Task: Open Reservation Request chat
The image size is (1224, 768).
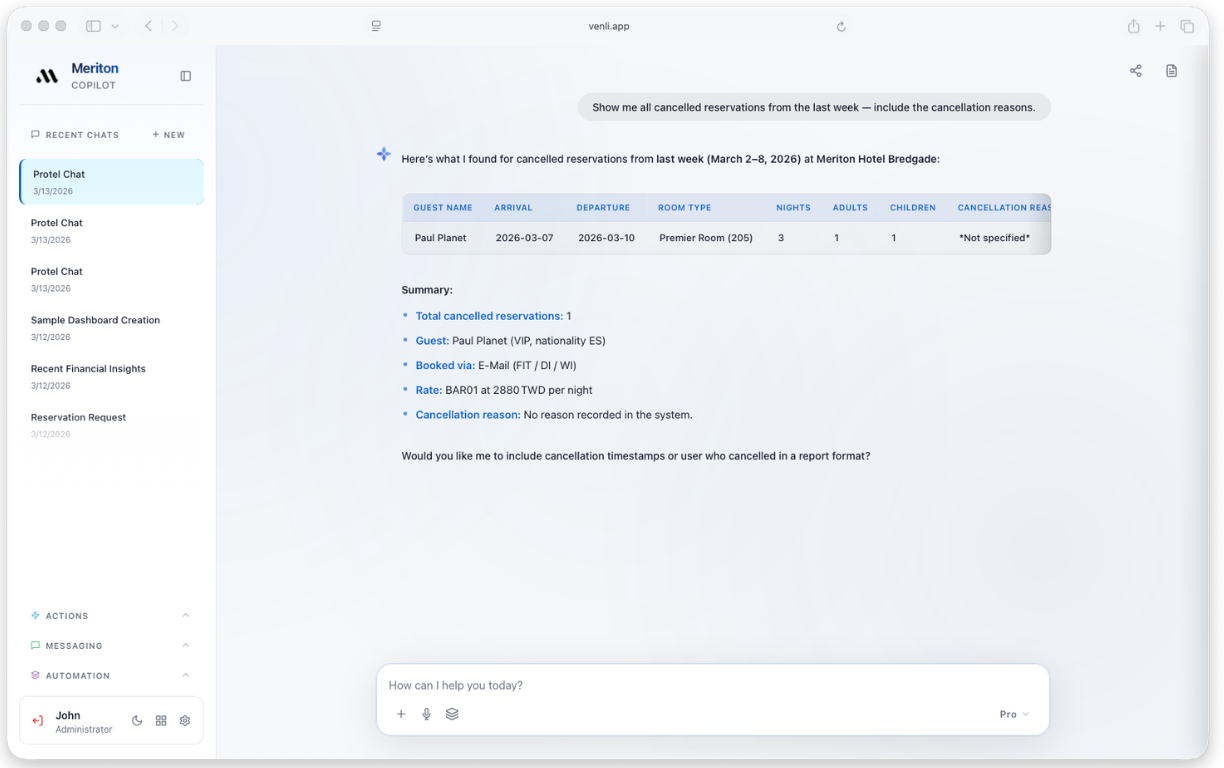Action: (111, 425)
